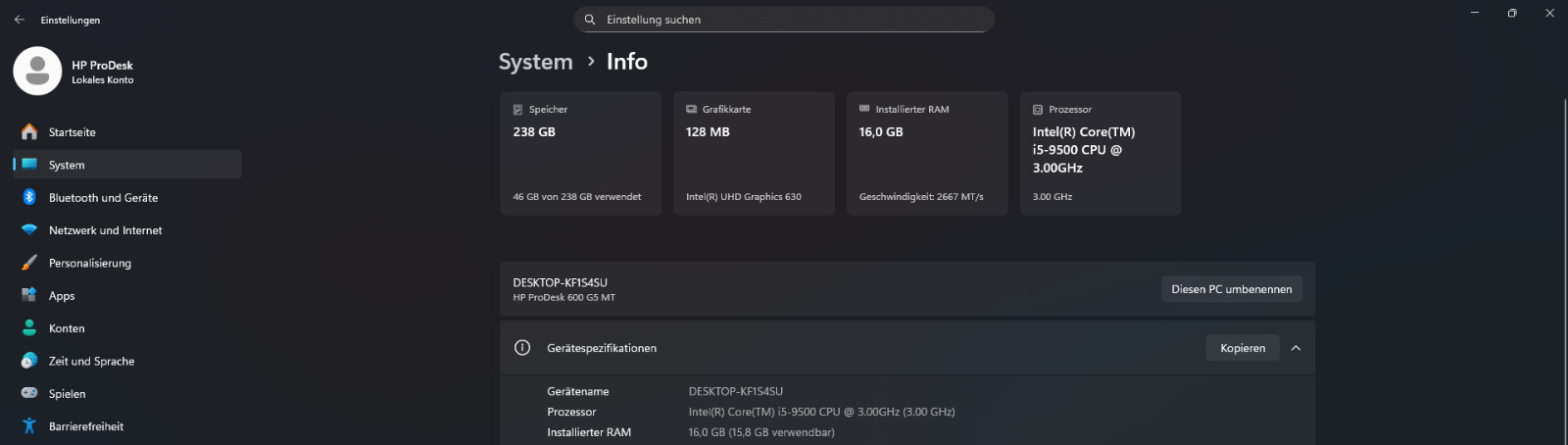The width and height of the screenshot is (1568, 445).
Task: Click the Grafikkarte 128 MB card
Action: pyautogui.click(x=753, y=153)
